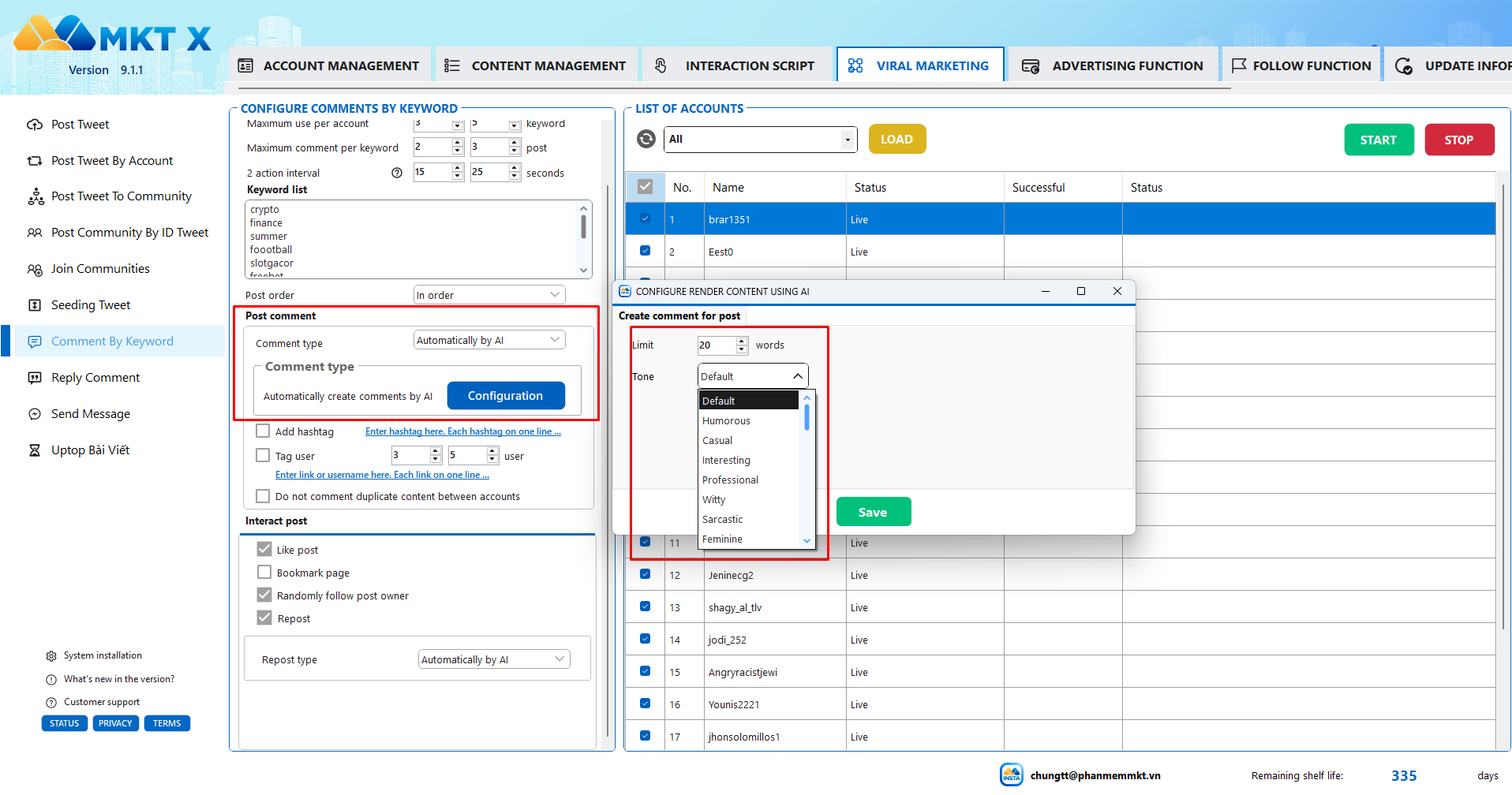Click the Viral Marketing grid icon
The width and height of the screenshot is (1512, 795).
[x=855, y=65]
